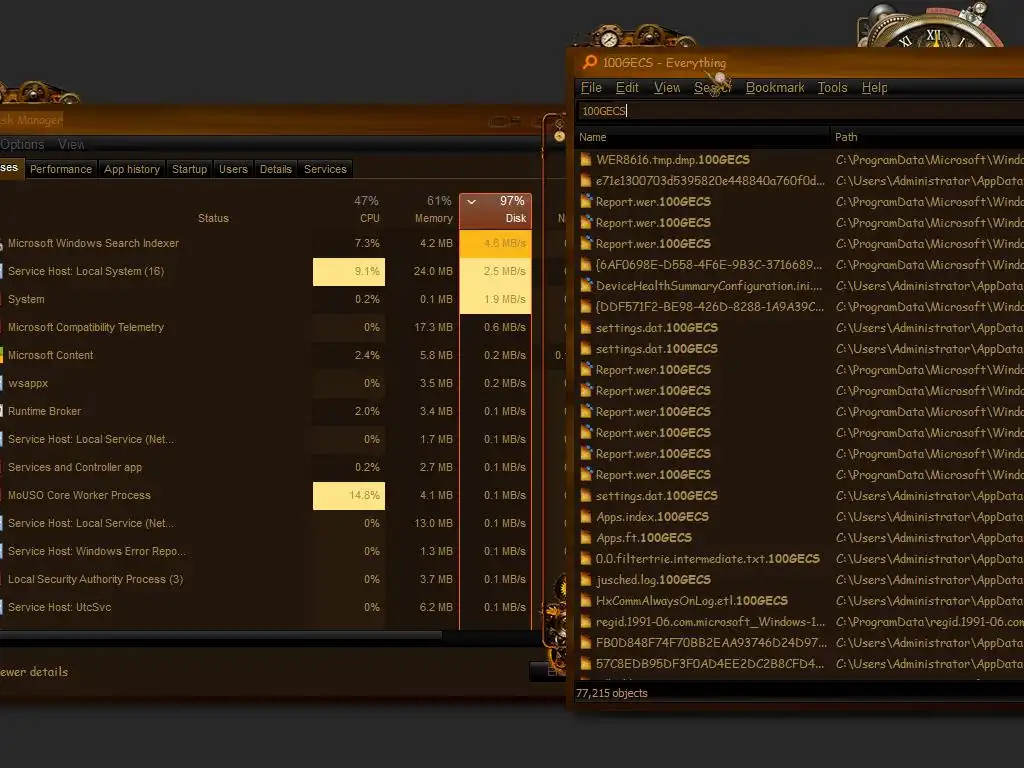Switch to the Services tab

325,169
